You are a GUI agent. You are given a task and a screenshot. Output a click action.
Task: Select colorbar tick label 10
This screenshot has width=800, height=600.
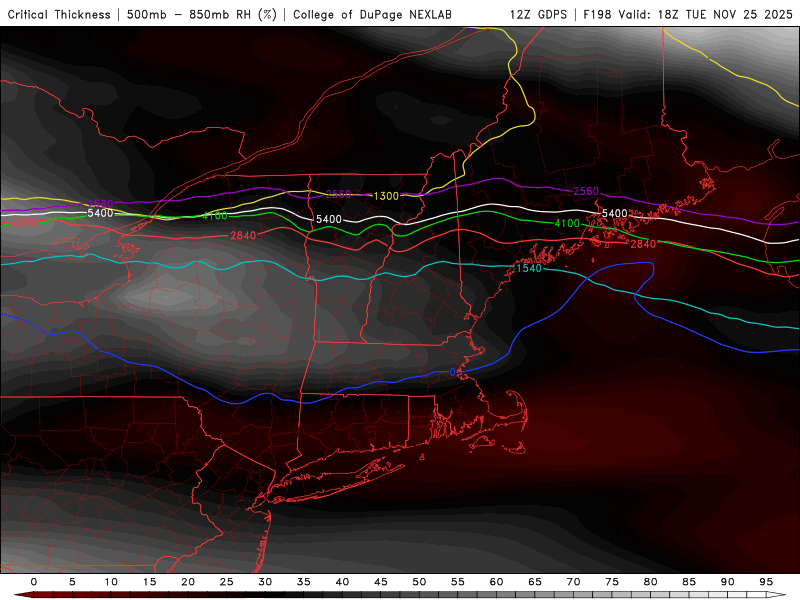[111, 582]
